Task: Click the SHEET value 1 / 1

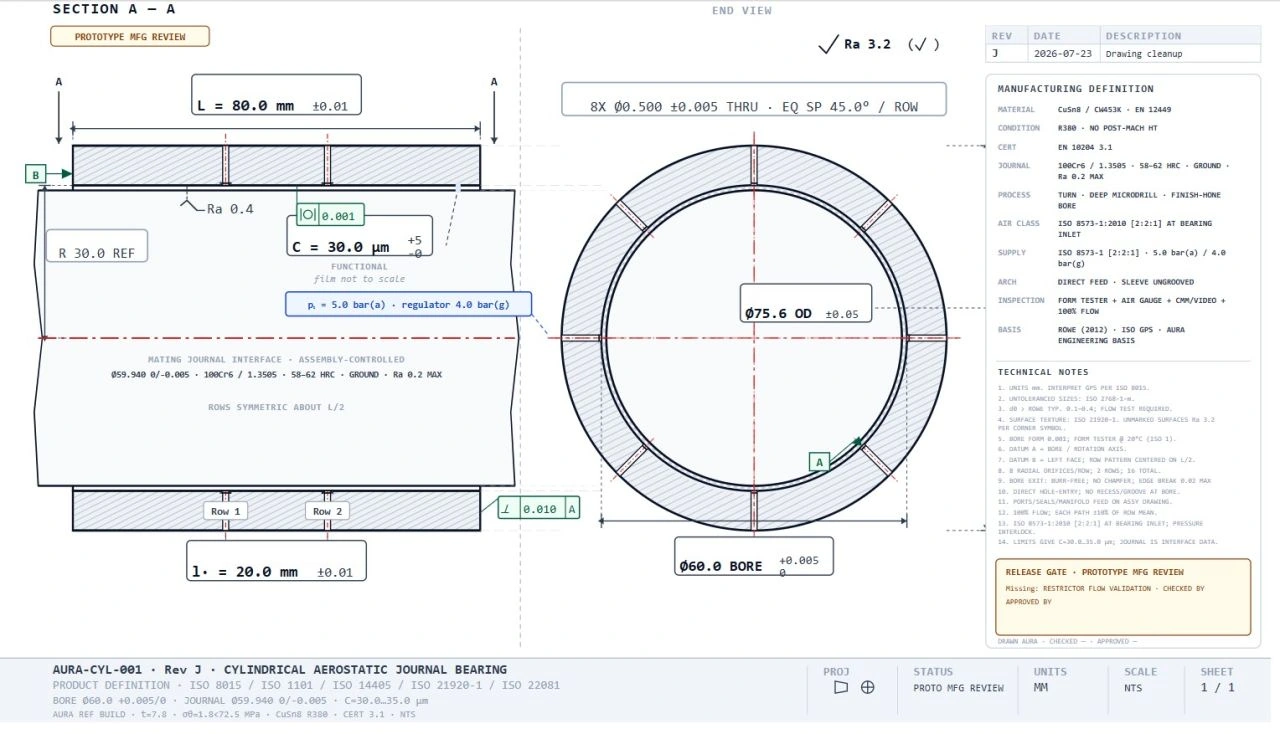Action: coord(1217,688)
